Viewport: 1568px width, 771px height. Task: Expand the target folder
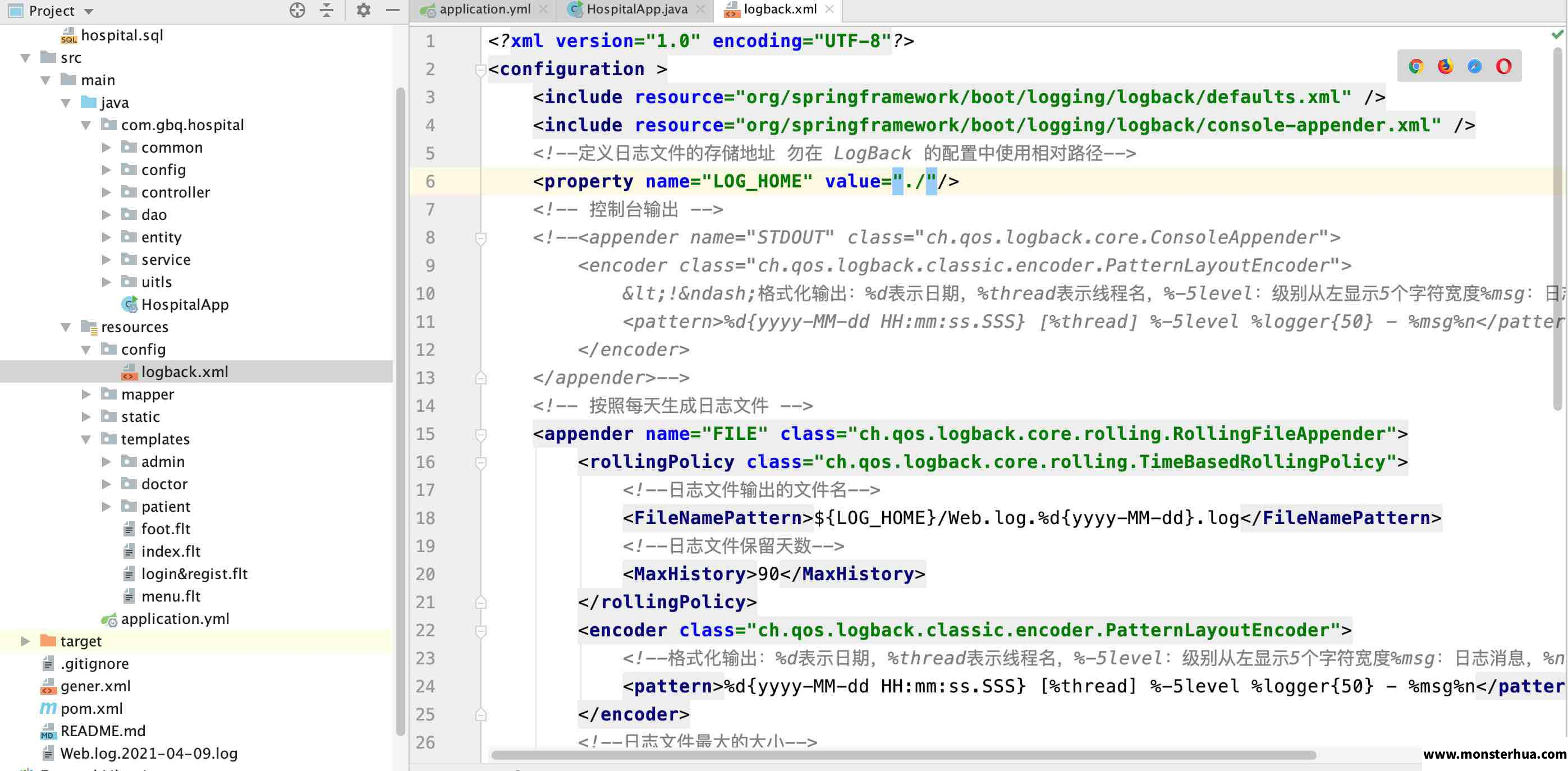tap(26, 641)
